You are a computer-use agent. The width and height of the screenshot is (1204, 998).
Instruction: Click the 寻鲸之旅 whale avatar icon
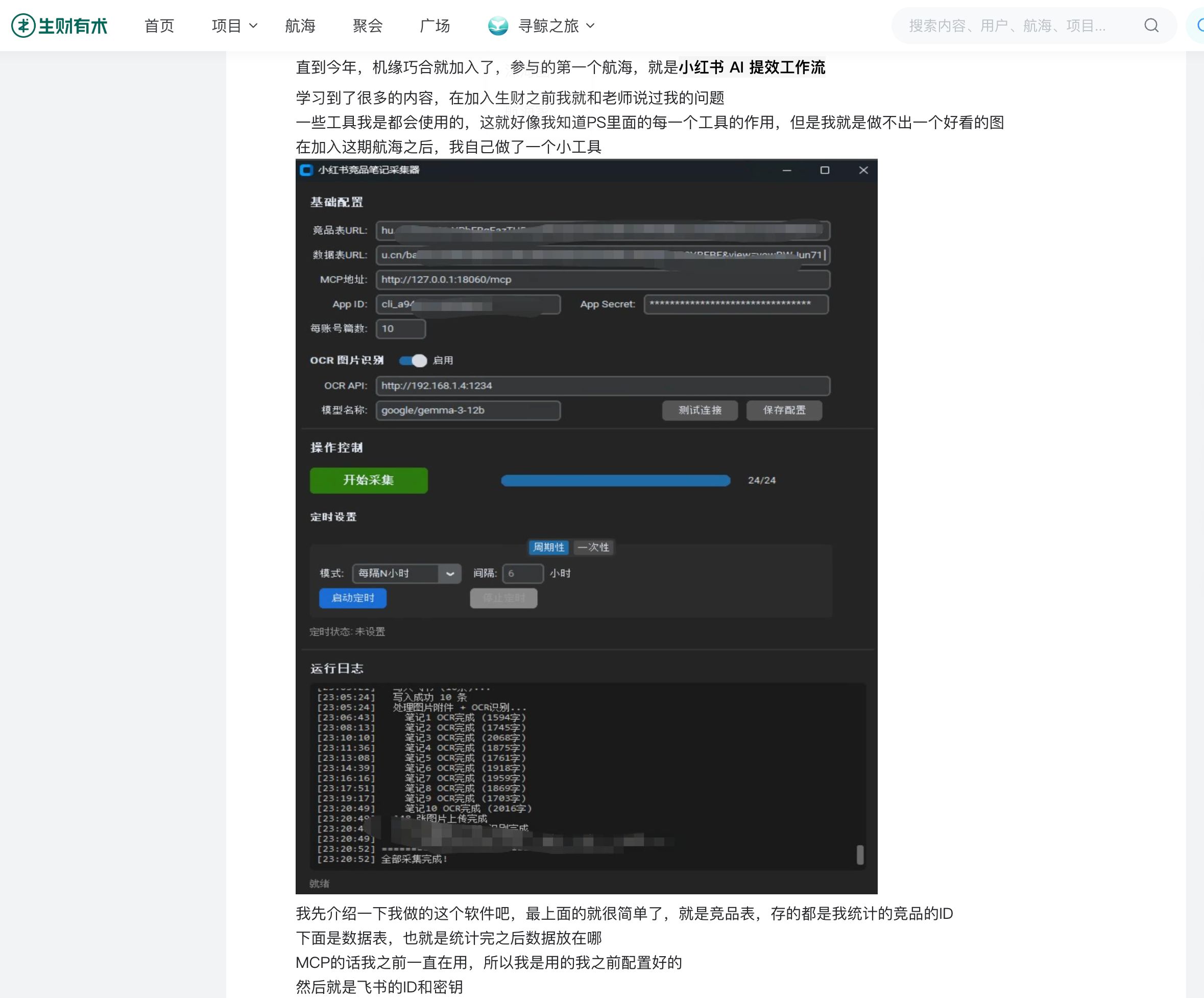click(x=498, y=26)
